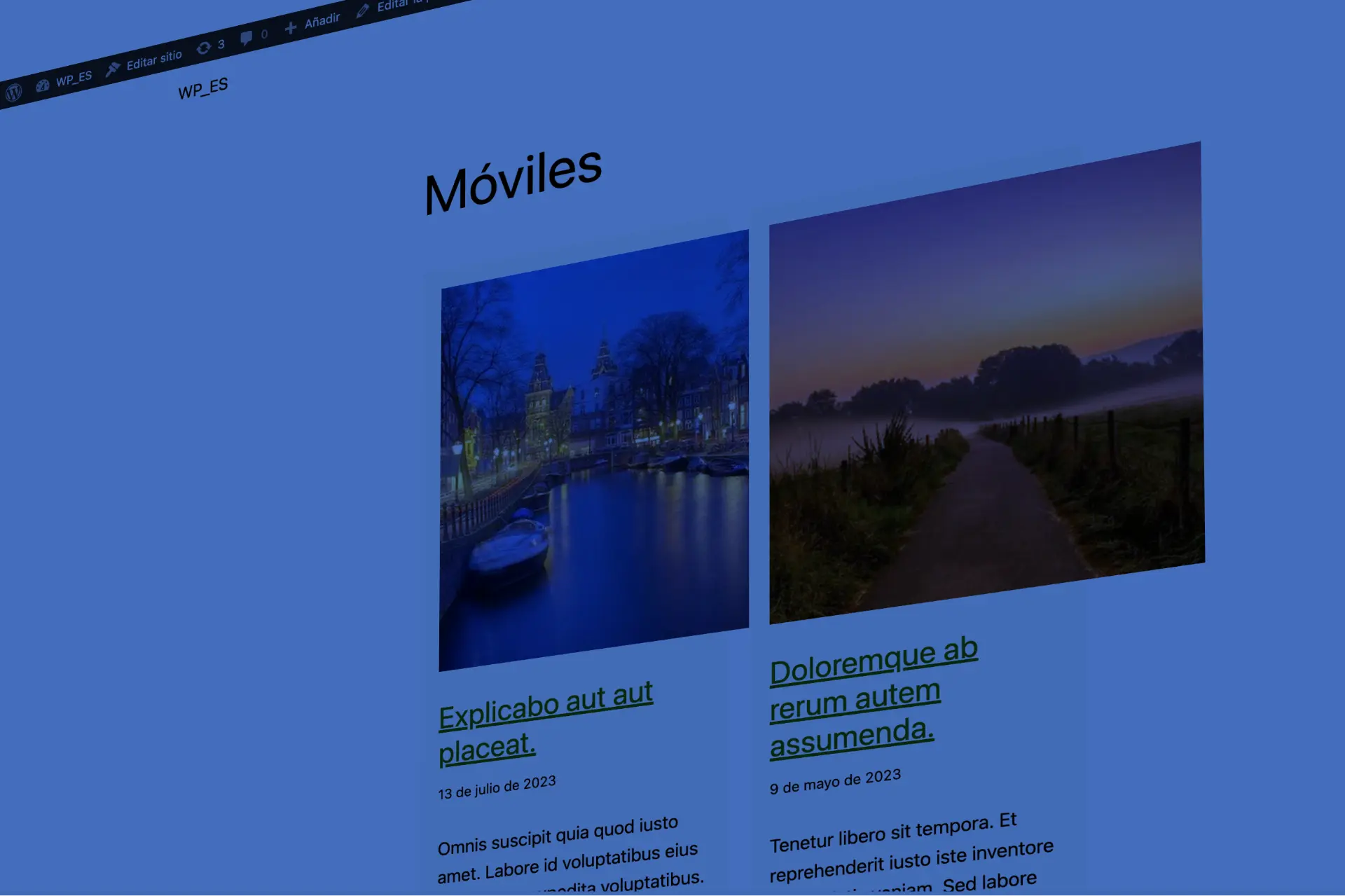Click the brush icon beside Editar sitio
Screen dimensions: 1345x896
(112, 69)
